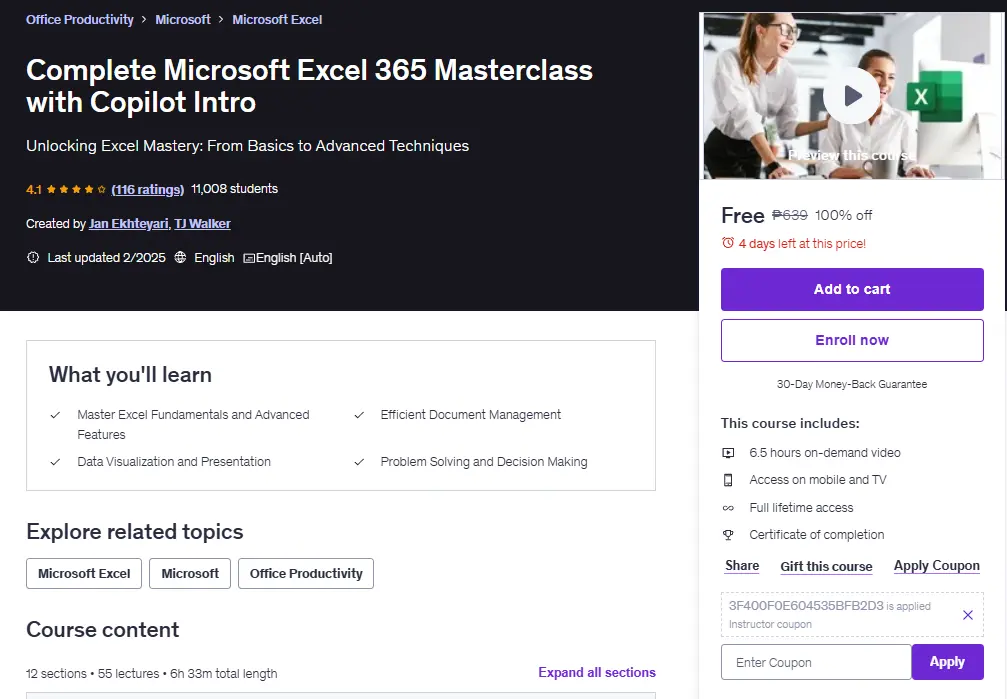The height and width of the screenshot is (699, 1007).
Task: Click the Share link
Action: (x=742, y=566)
